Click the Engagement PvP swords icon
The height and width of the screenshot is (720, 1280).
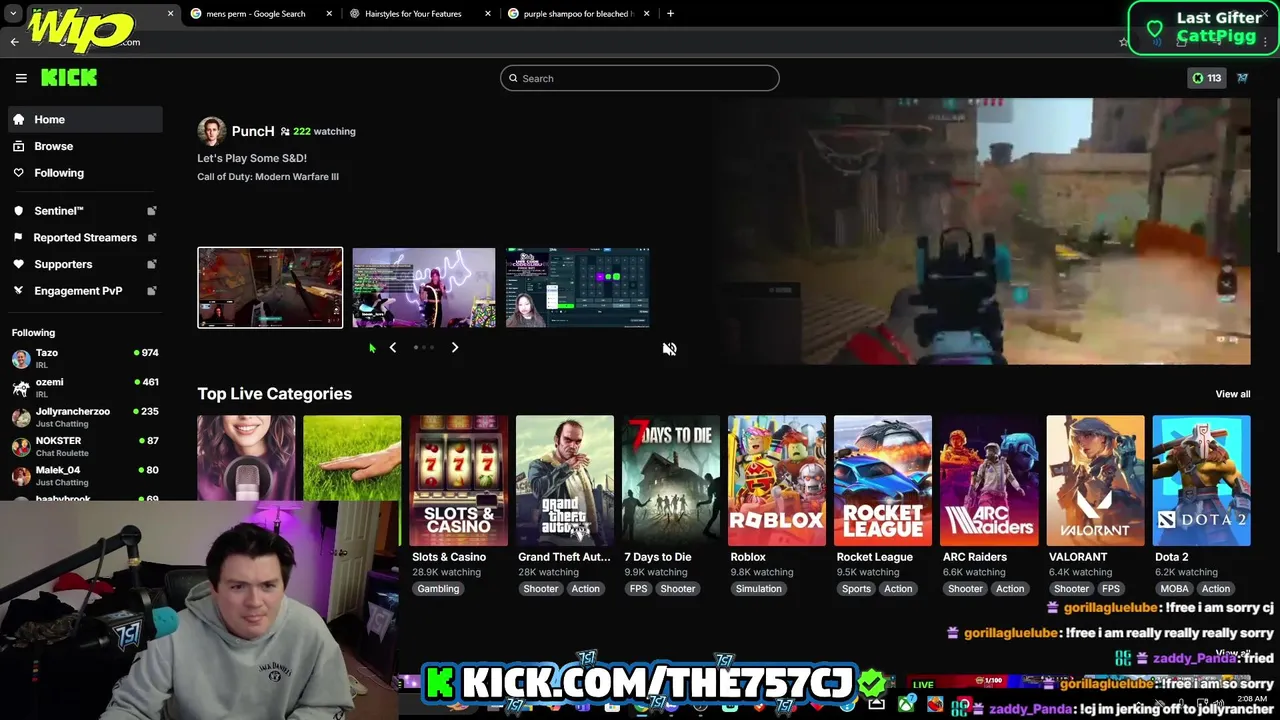point(18,291)
